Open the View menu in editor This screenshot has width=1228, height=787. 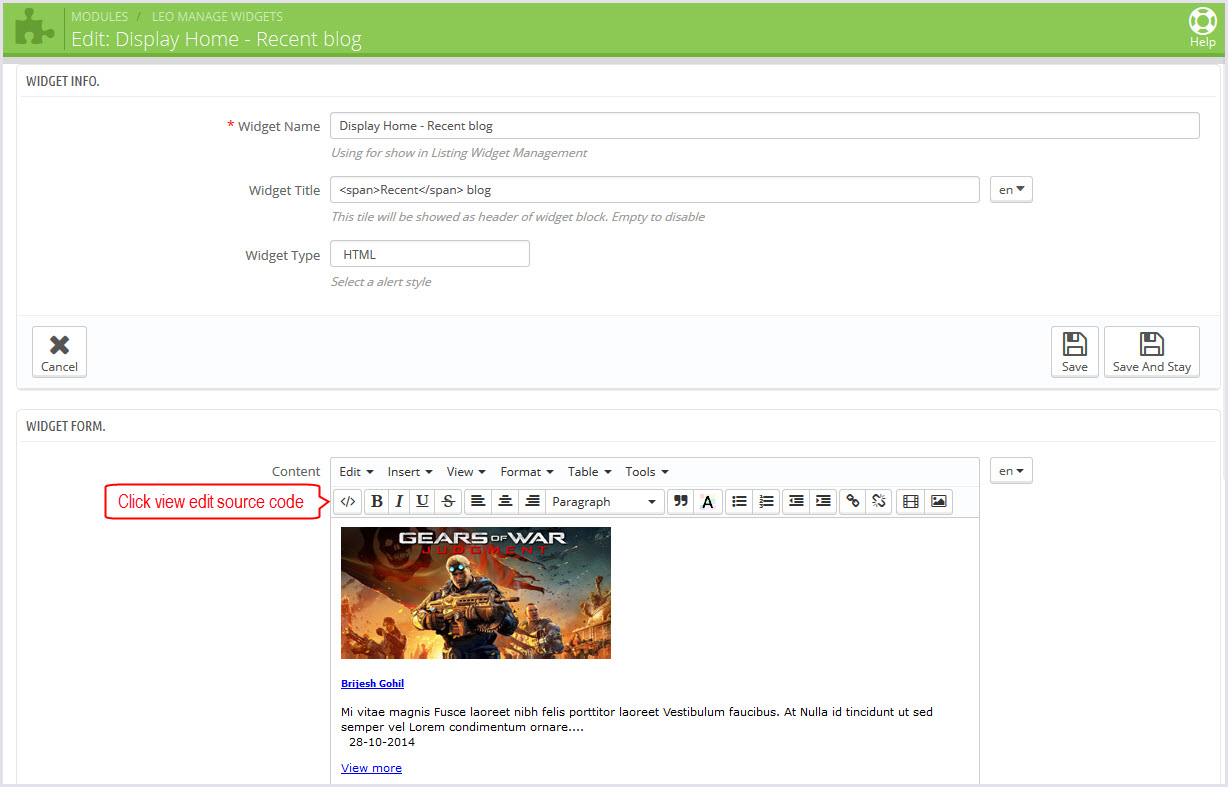[x=466, y=472]
